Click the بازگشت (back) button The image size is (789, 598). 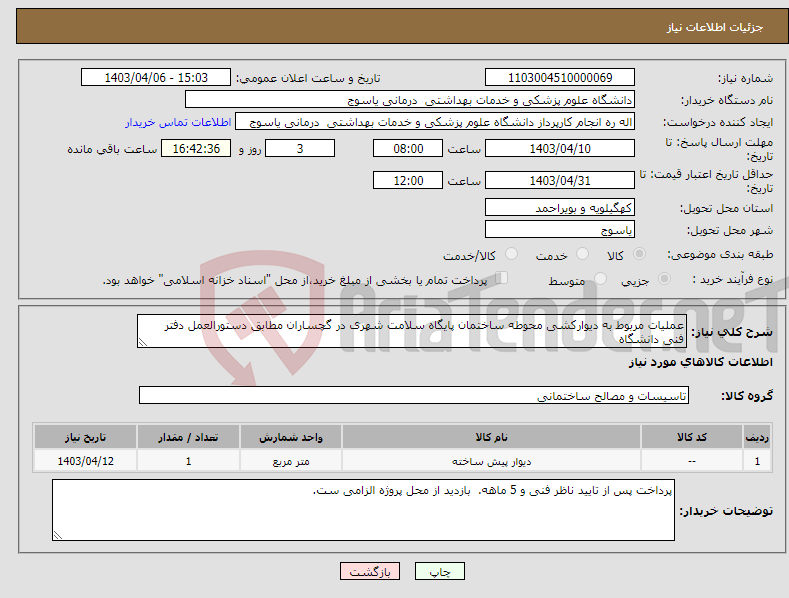(x=370, y=571)
